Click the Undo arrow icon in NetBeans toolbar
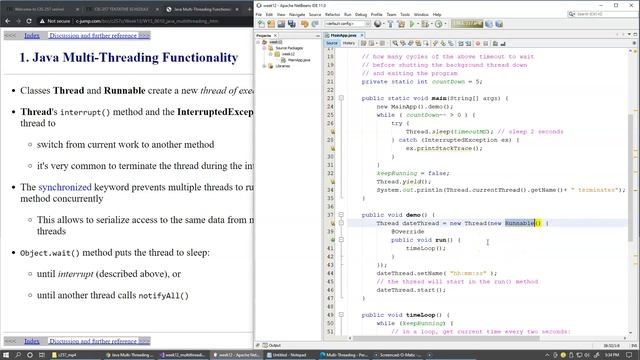 tap(305, 24)
